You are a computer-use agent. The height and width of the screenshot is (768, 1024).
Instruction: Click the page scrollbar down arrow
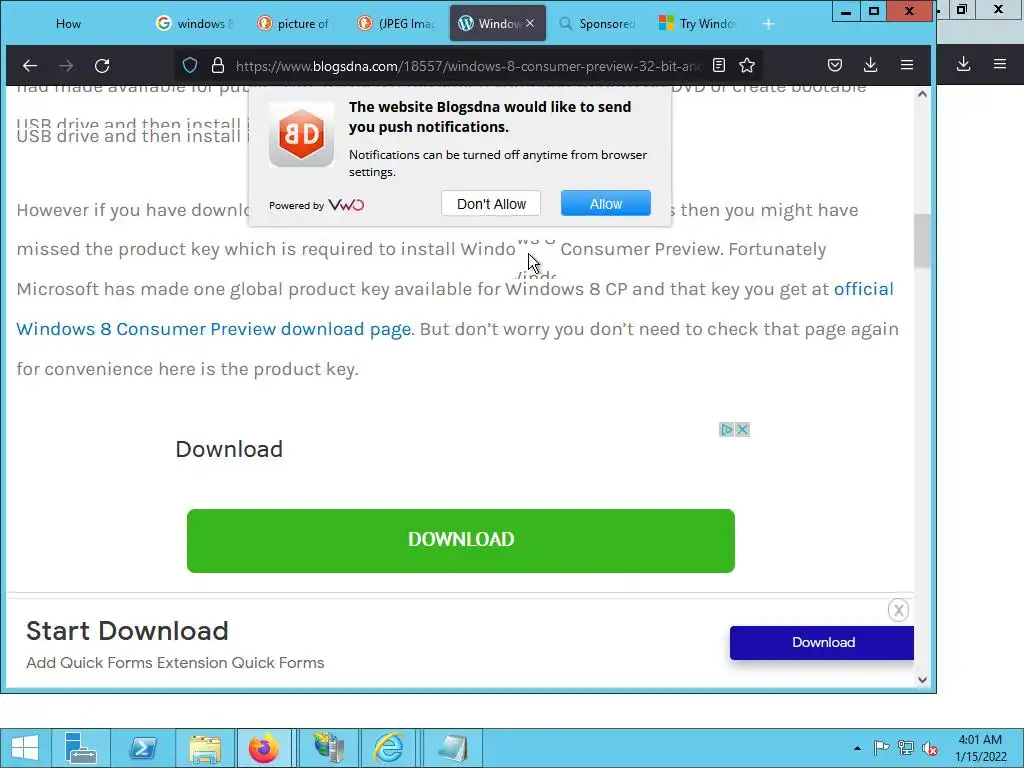[x=922, y=680]
